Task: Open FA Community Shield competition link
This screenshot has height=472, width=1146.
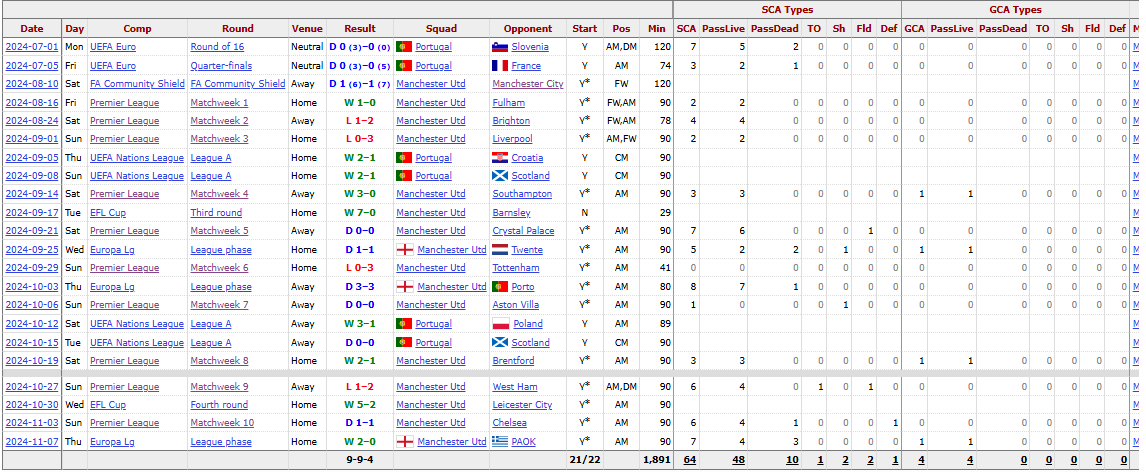Action: pos(137,84)
